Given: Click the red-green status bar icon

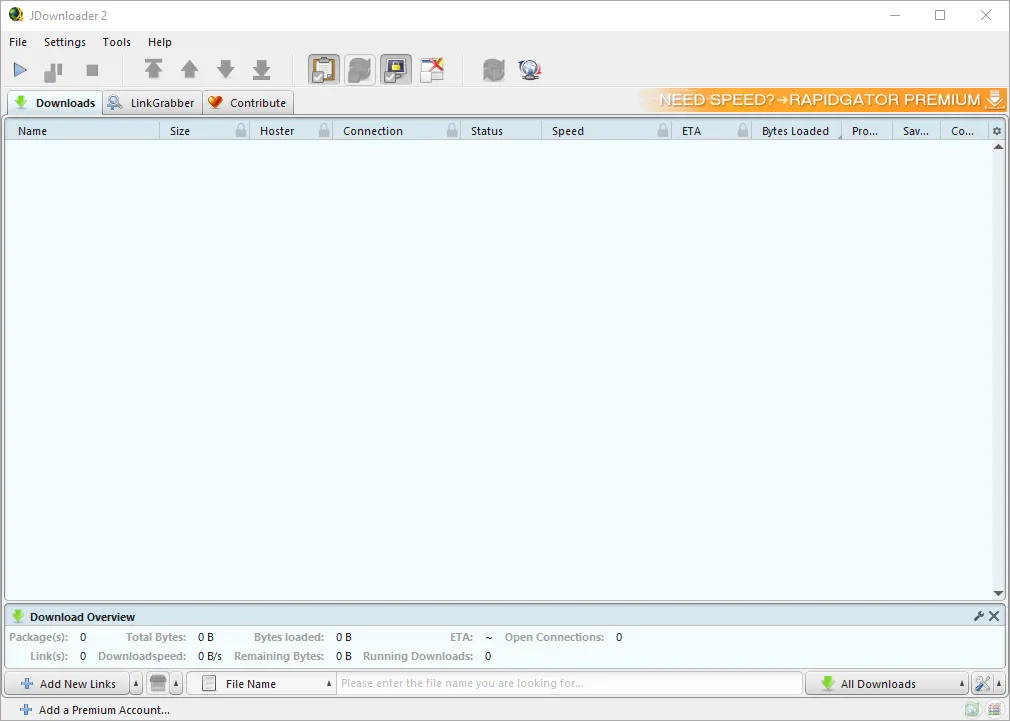Looking at the screenshot, I should click(x=995, y=710).
